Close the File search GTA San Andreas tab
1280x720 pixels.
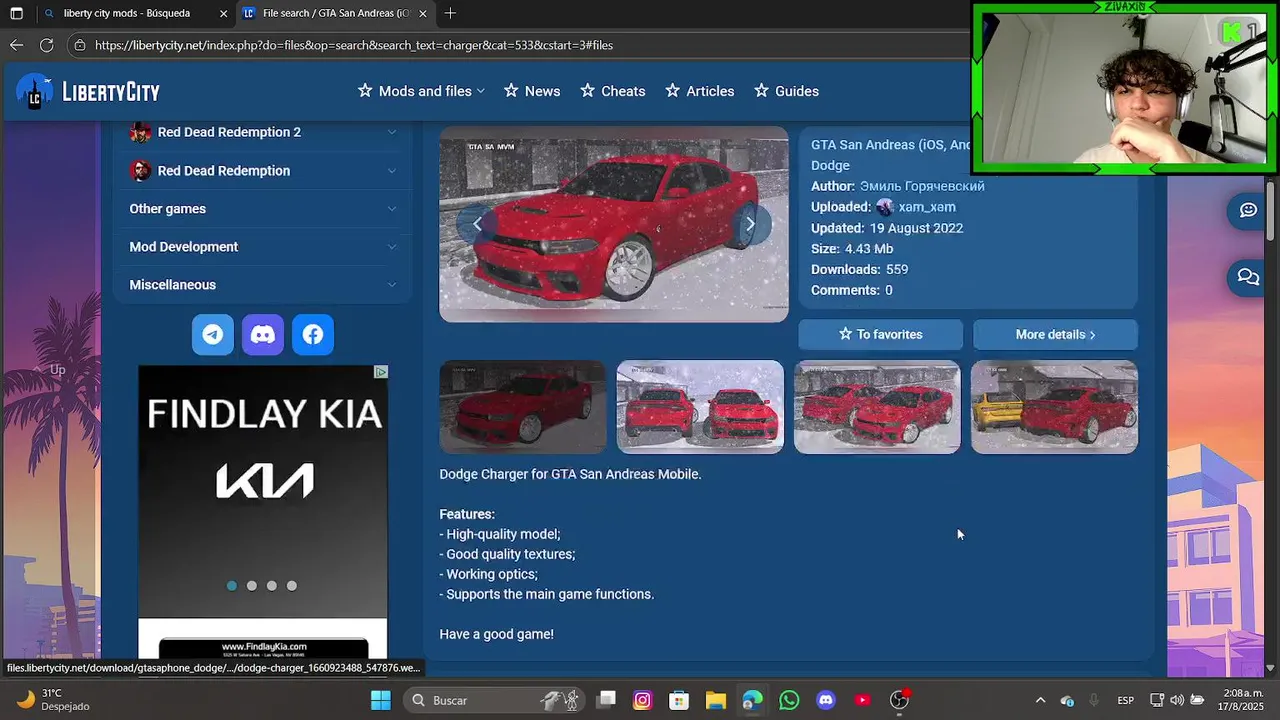tap(423, 13)
